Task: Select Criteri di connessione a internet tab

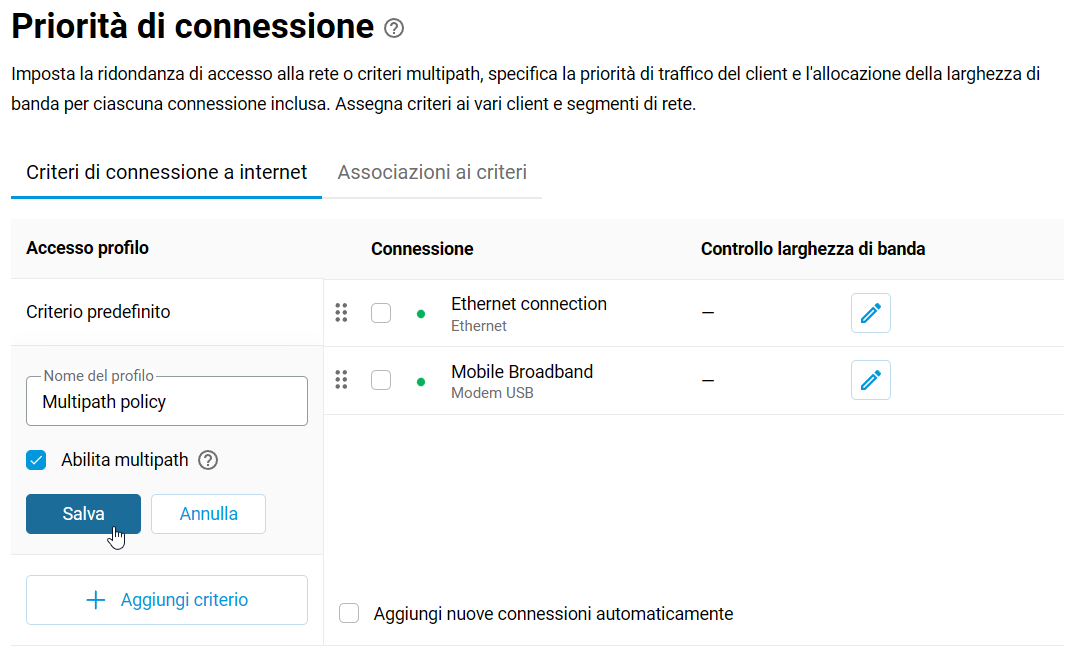Action: pos(167,172)
